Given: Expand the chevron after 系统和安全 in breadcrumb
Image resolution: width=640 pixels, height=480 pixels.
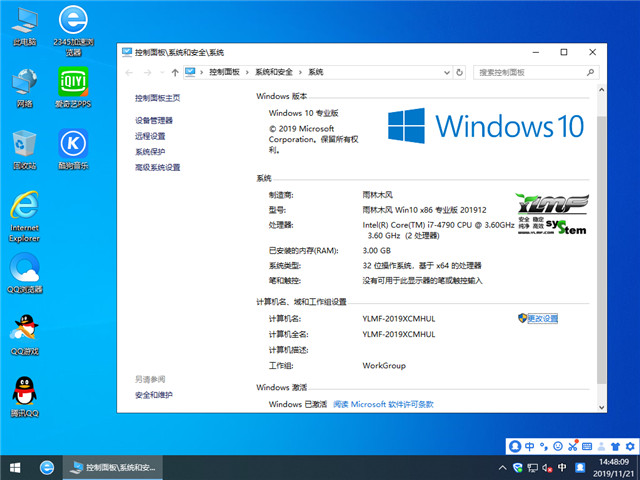Looking at the screenshot, I should (x=300, y=72).
